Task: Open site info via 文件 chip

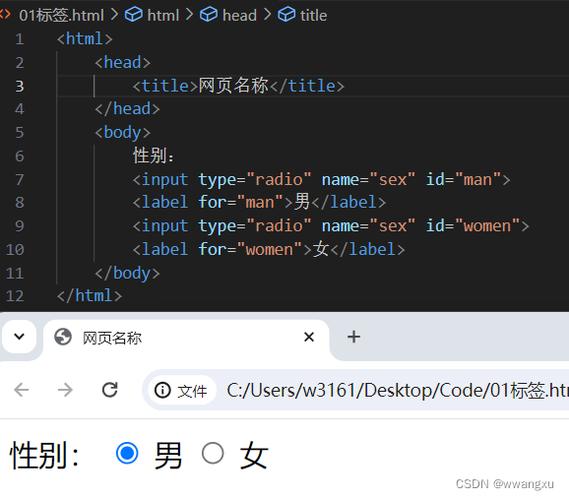Action: coord(181,390)
